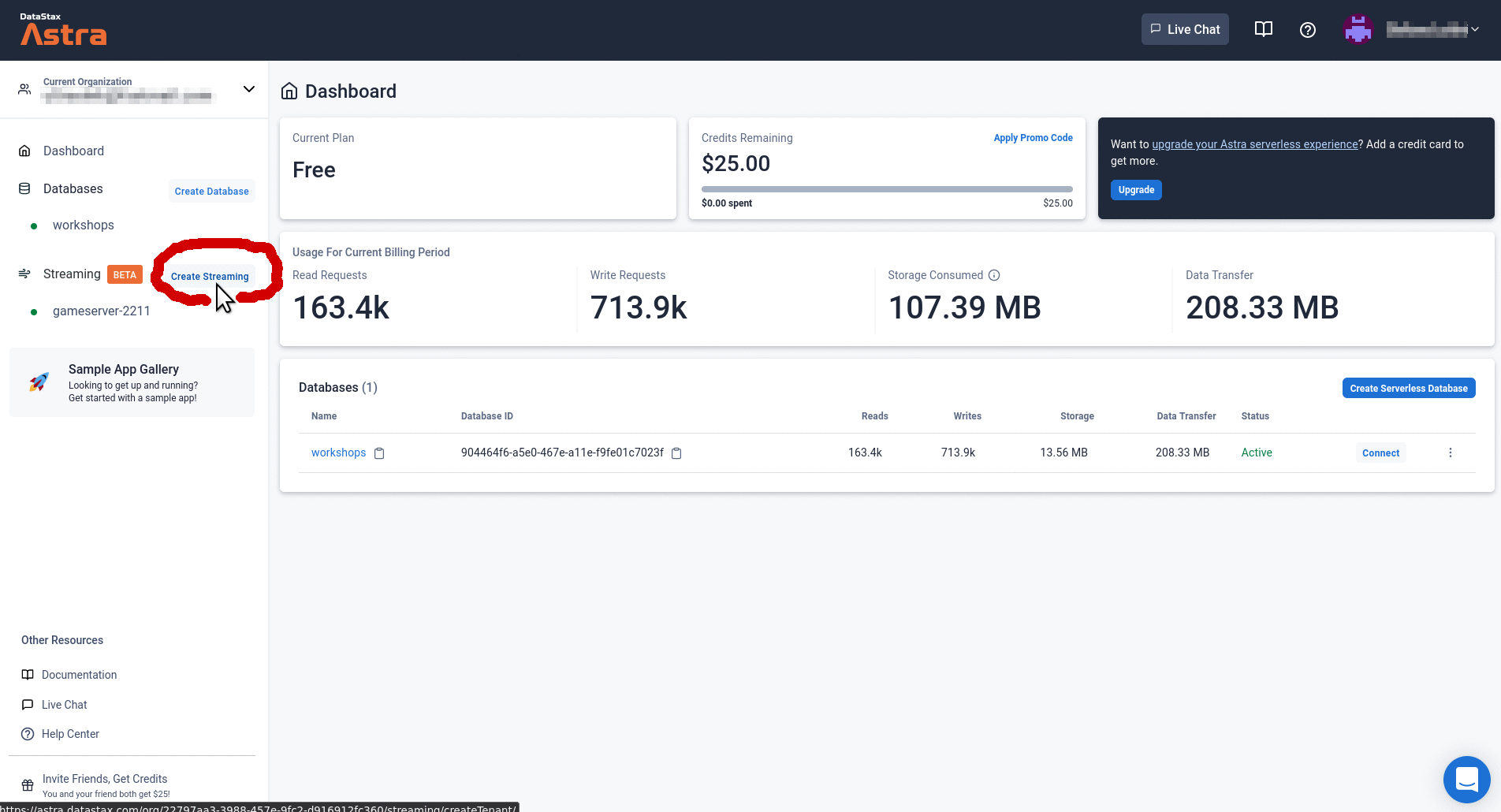
Task: Click Create Database button
Action: click(x=211, y=191)
